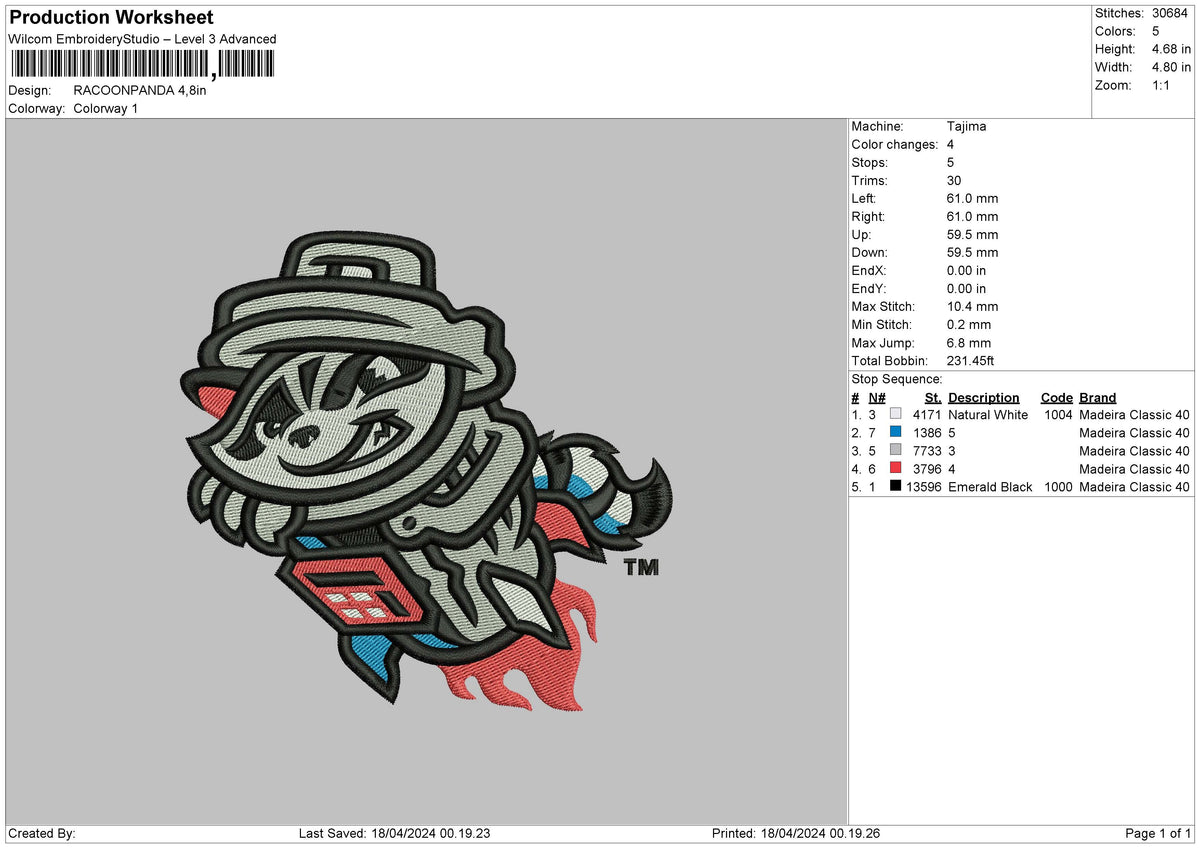Click the Emerald Black color swatch

(895, 486)
